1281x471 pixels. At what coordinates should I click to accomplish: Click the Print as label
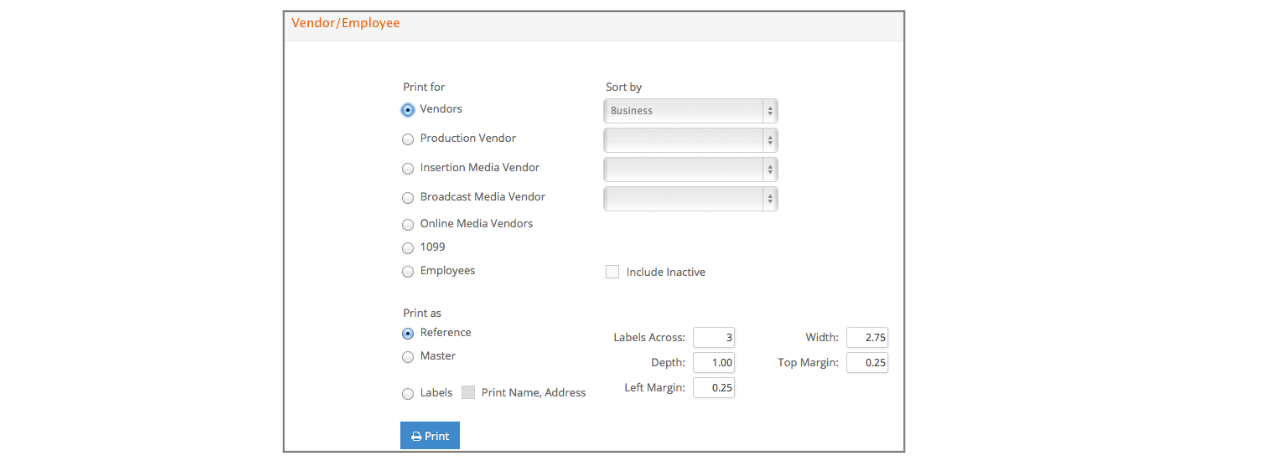click(x=422, y=313)
